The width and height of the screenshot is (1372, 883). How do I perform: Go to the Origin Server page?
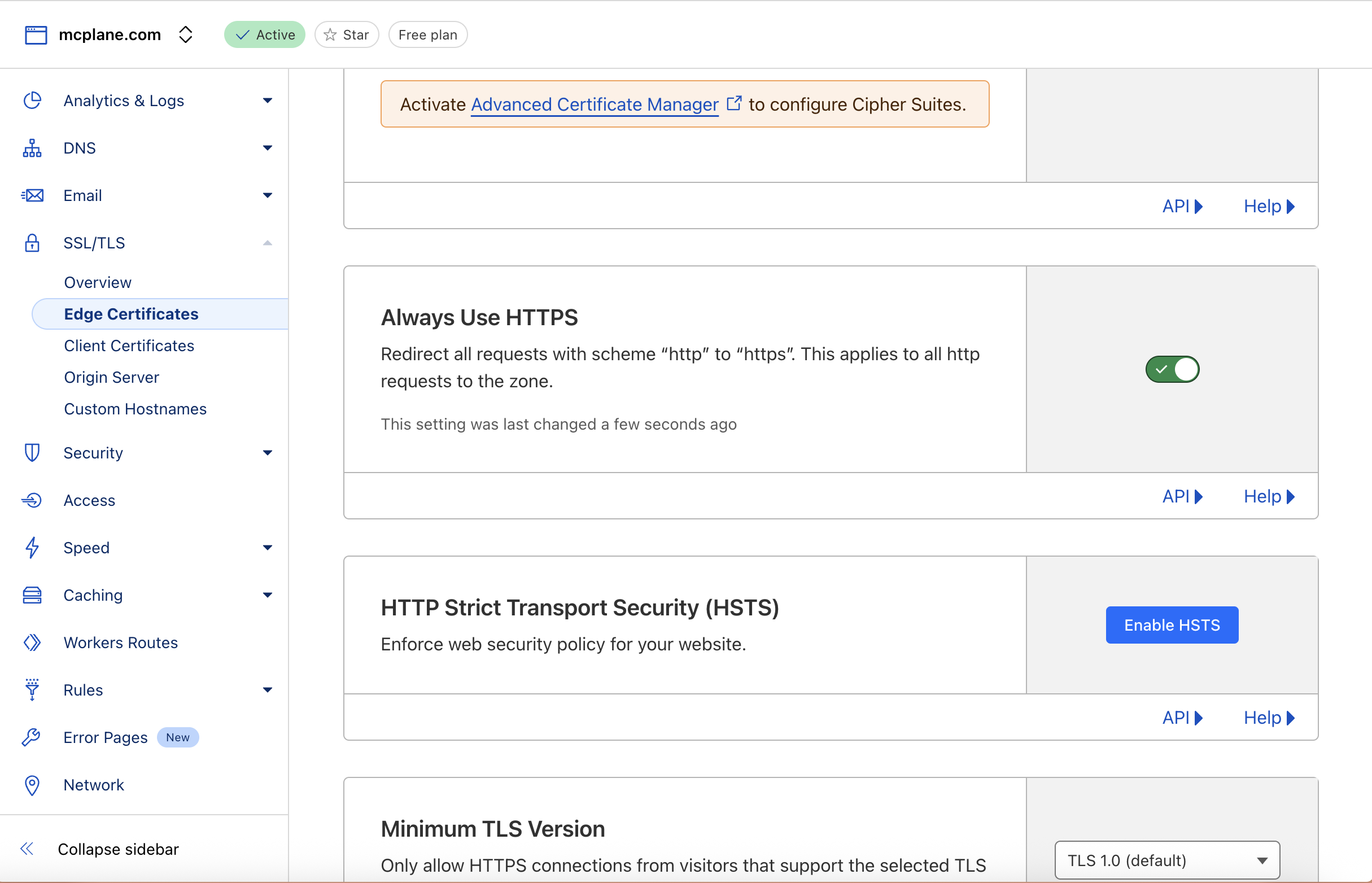tap(112, 377)
